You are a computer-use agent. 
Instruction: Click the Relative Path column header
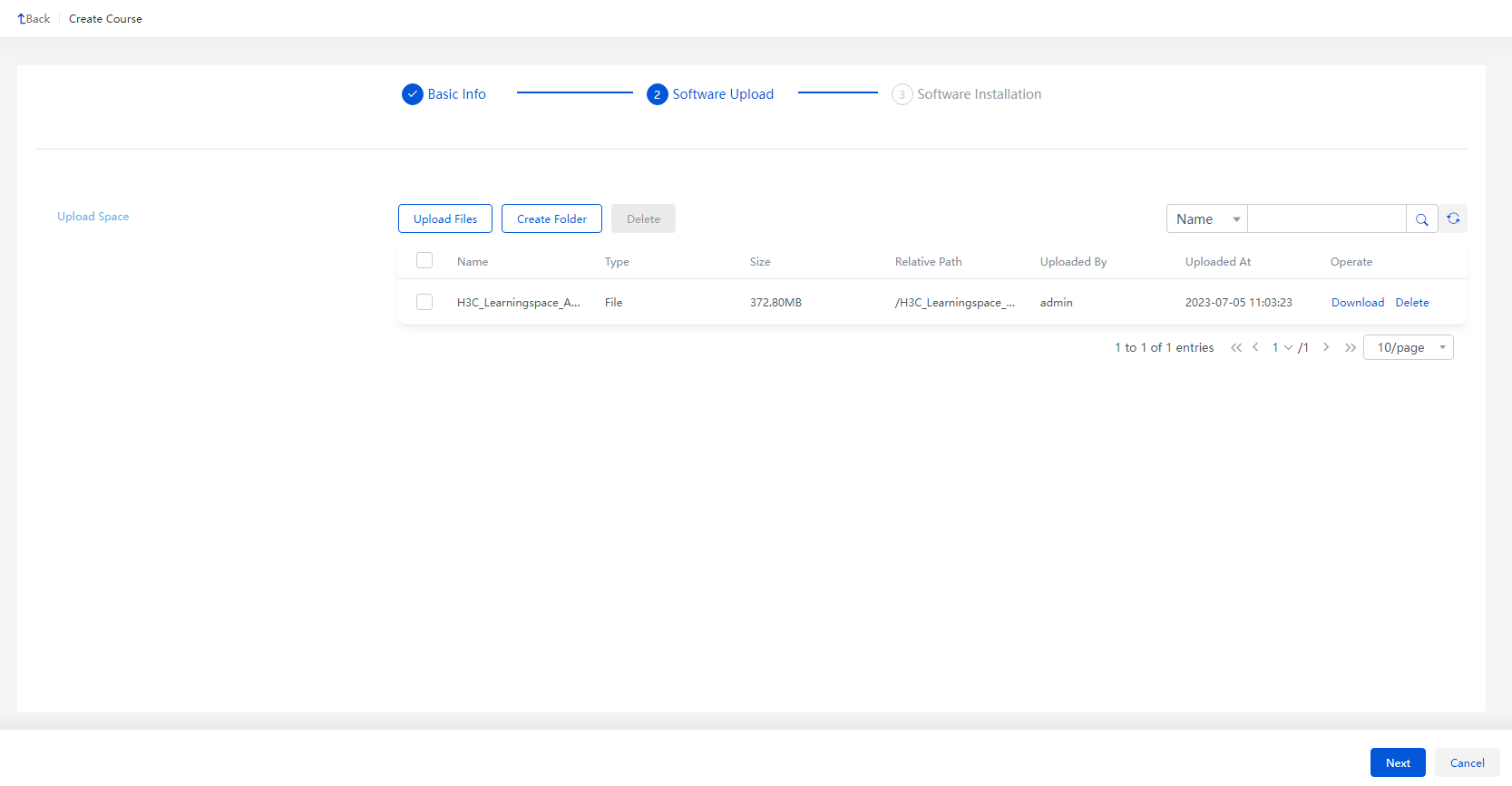coord(929,262)
